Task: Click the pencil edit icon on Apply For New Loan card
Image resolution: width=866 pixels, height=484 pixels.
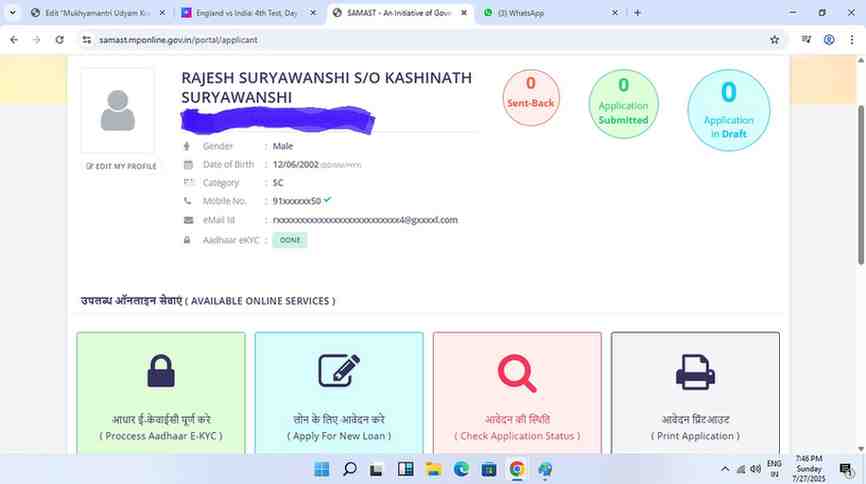Action: click(339, 371)
